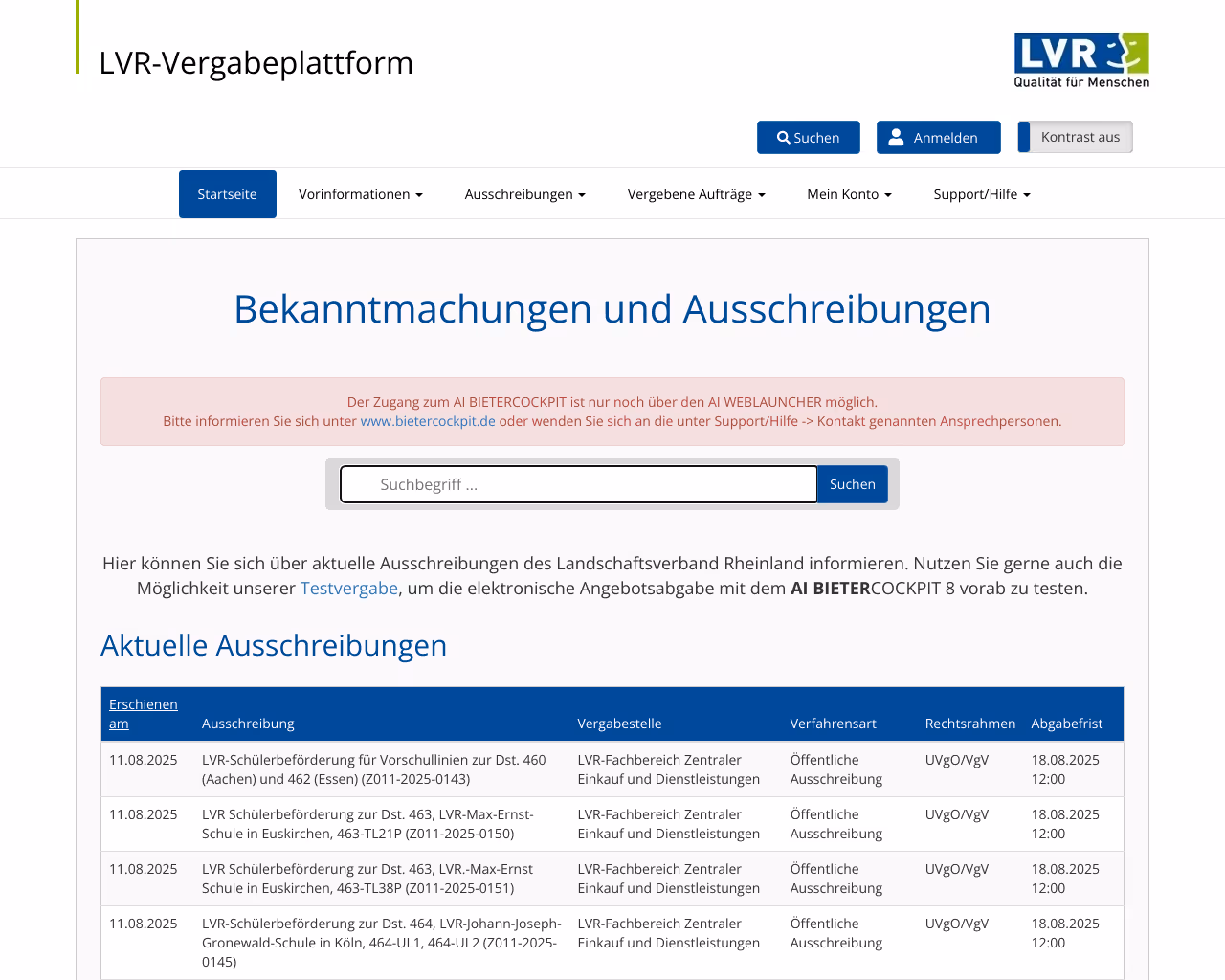The width and height of the screenshot is (1225, 980).
Task: Open the LVR logo in the header
Action: tap(1081, 59)
